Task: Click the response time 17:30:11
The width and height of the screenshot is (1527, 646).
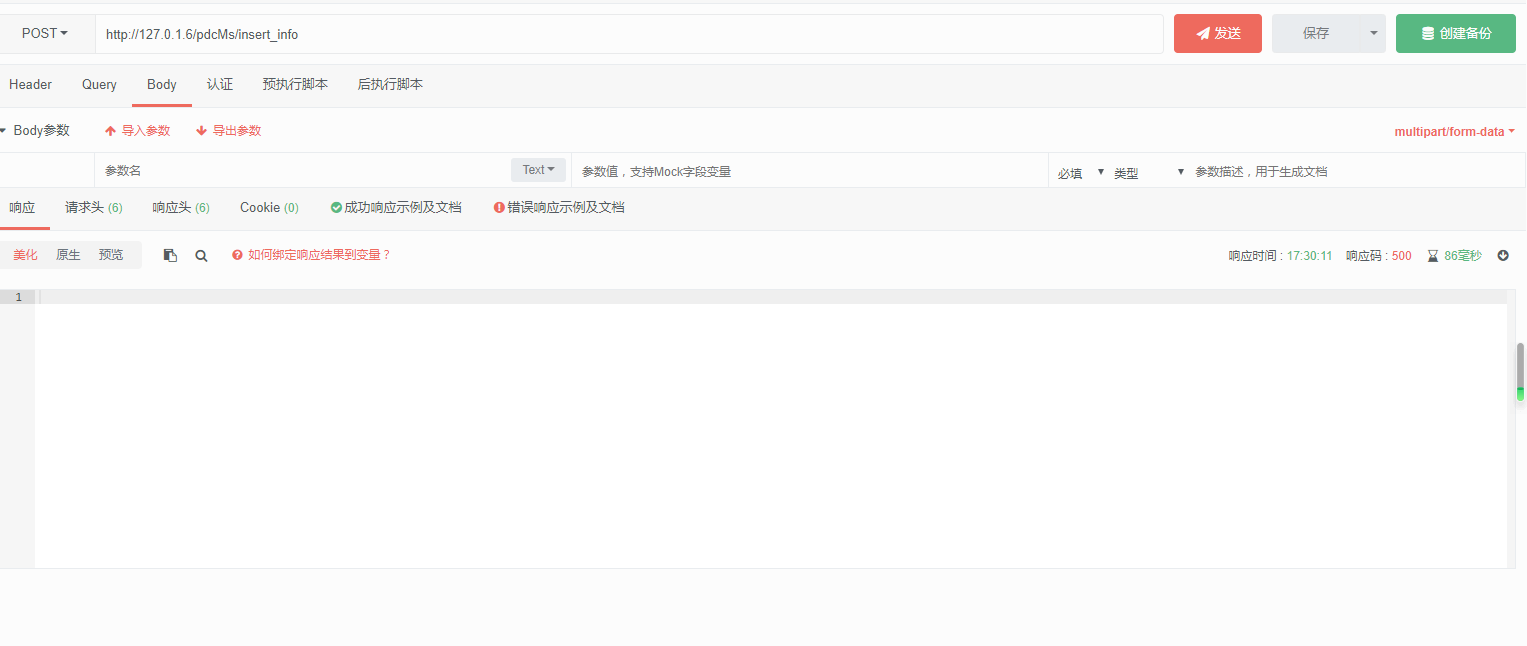Action: pos(1309,256)
